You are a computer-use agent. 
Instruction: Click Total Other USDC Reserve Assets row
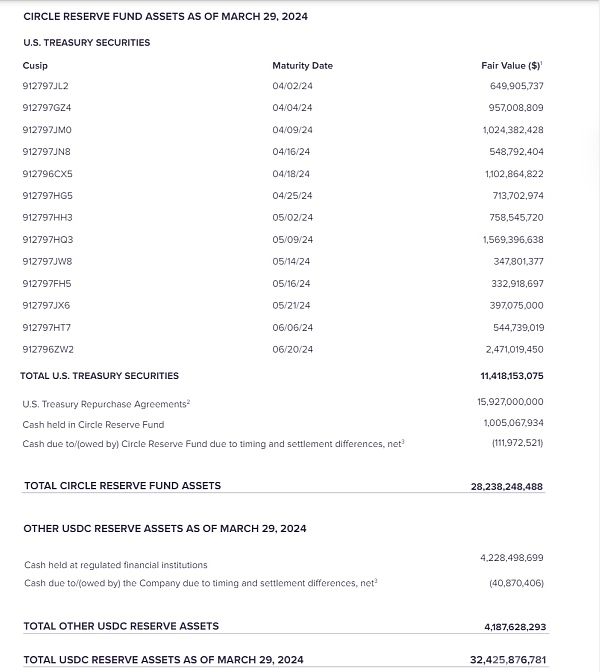pos(285,626)
